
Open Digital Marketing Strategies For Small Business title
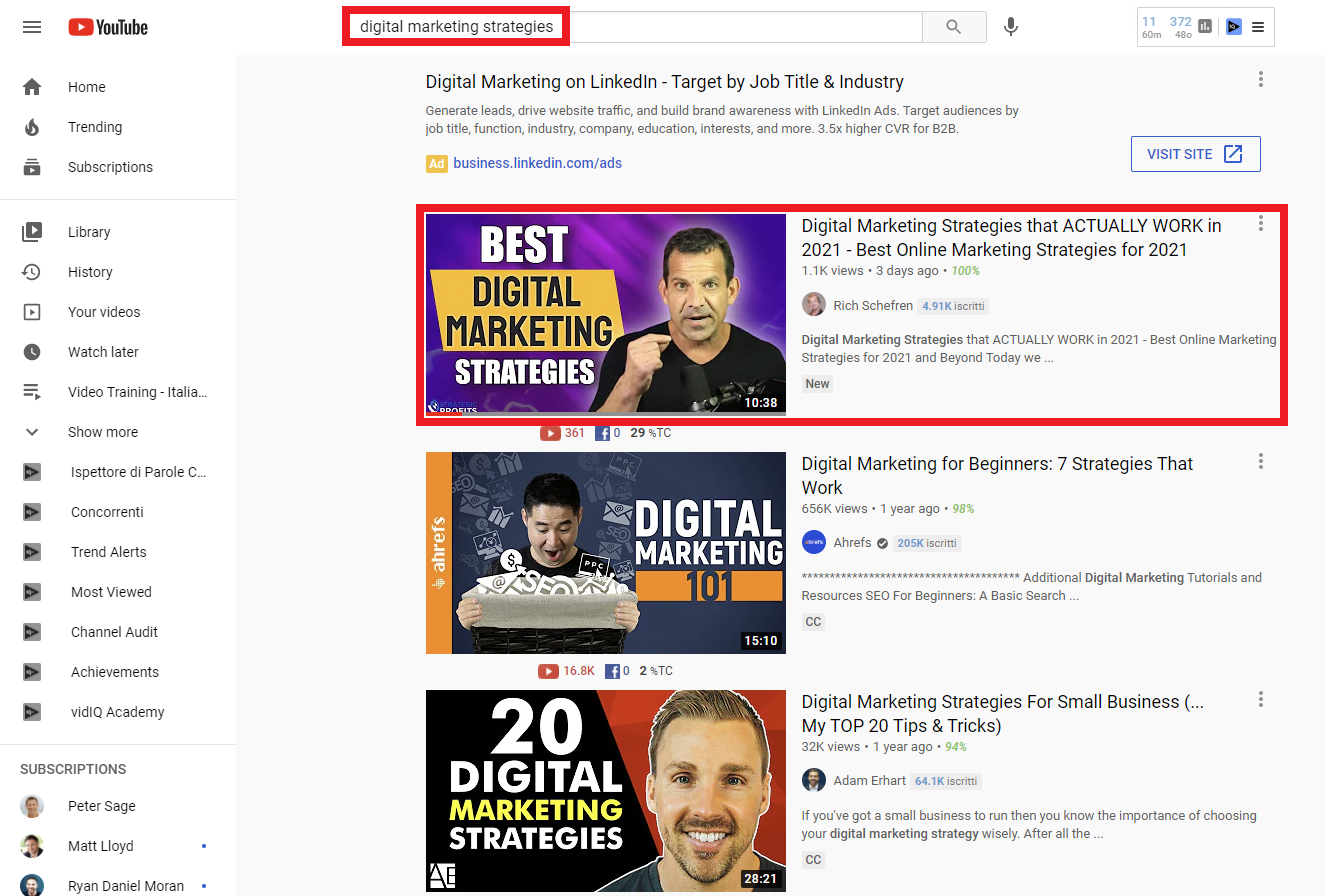click(x=1003, y=714)
